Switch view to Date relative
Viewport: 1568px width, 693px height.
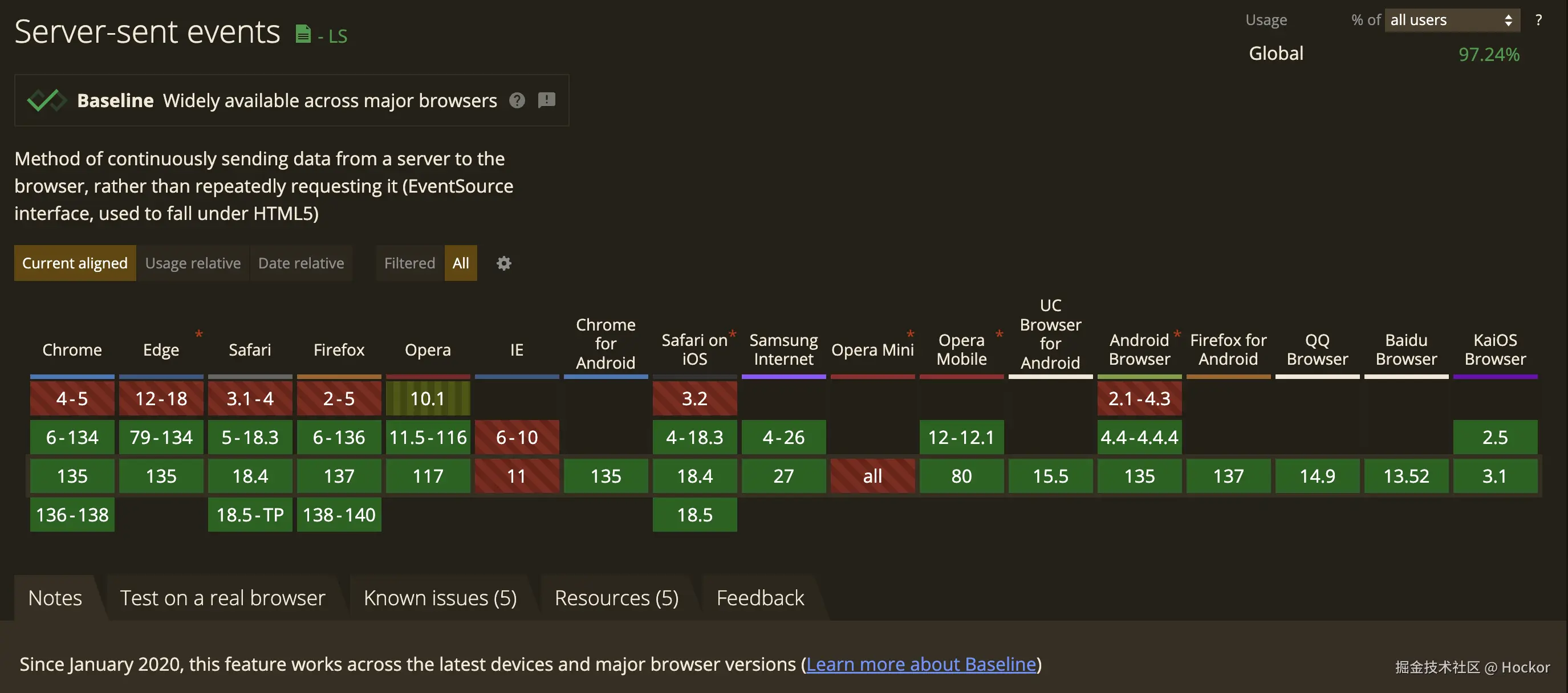coord(300,263)
